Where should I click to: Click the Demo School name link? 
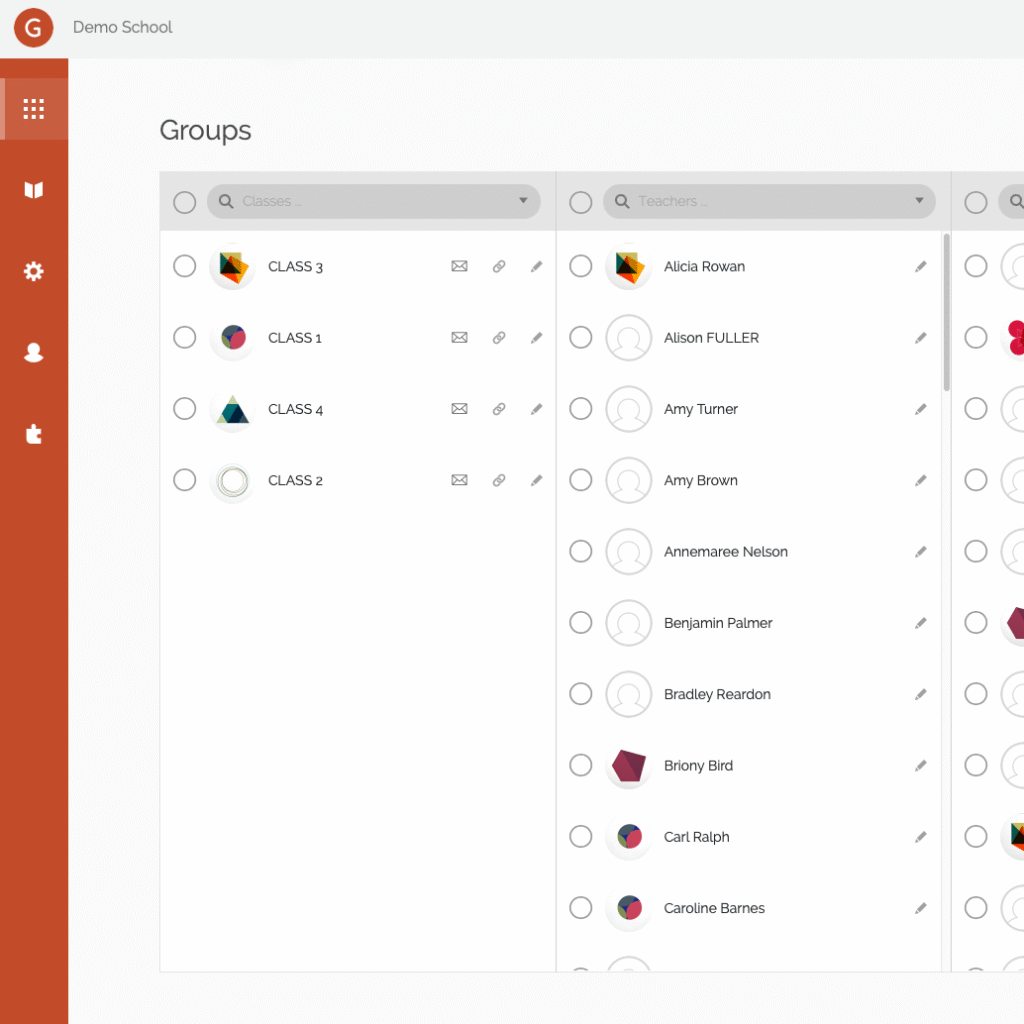[122, 27]
